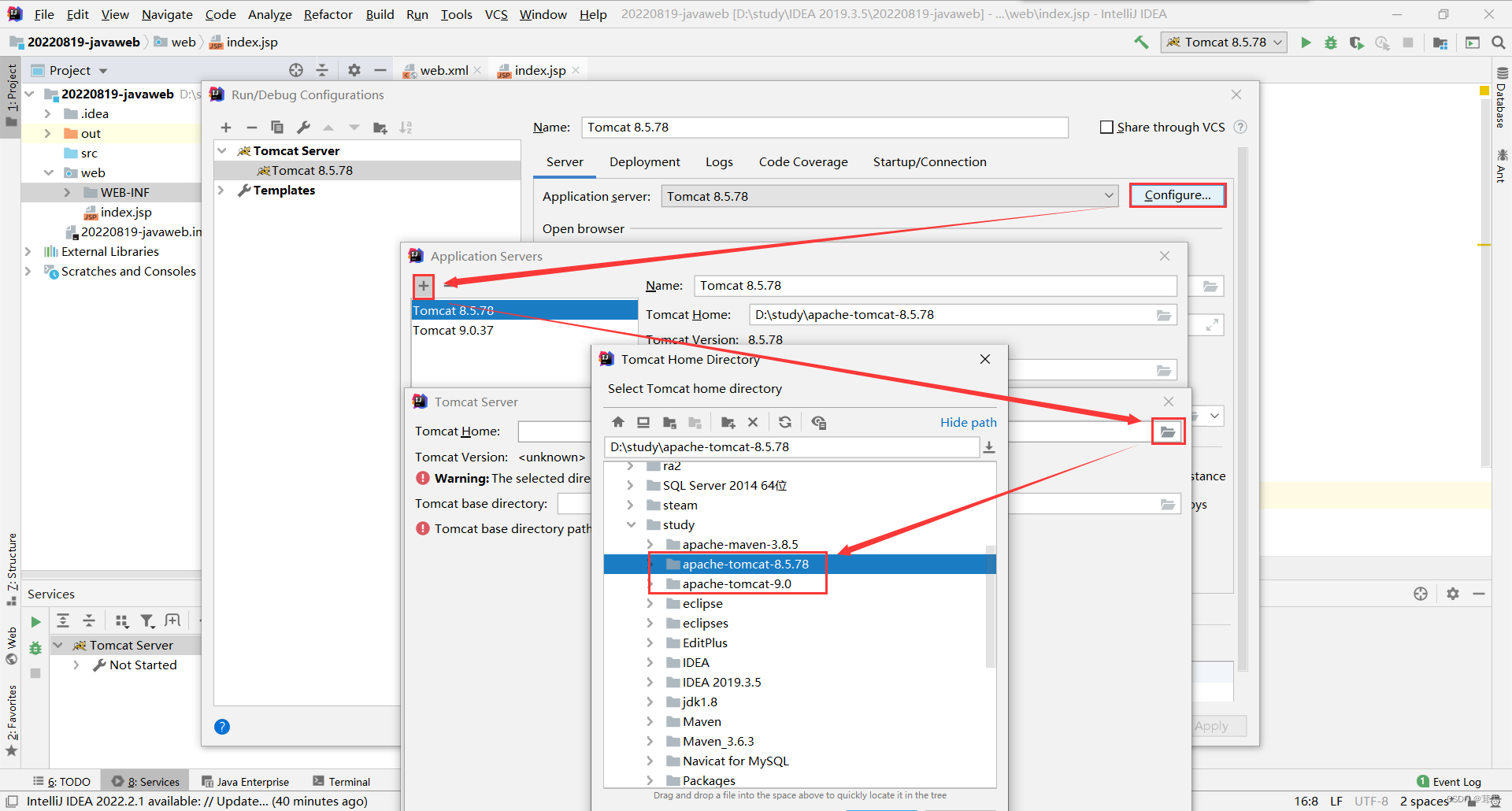1512x811 pixels.
Task: Click the configuration Name field in Run/Debug Configurations
Action: coord(825,127)
